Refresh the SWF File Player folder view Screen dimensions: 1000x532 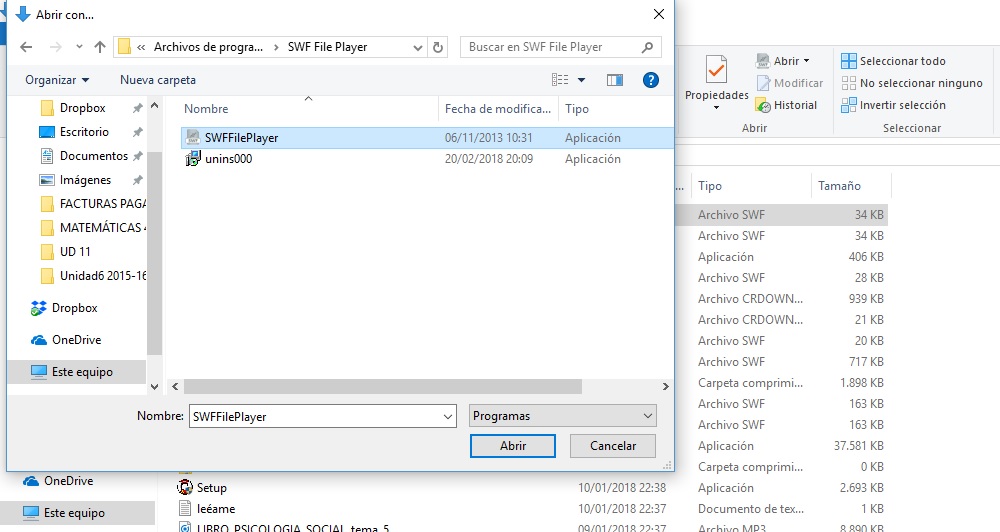438,47
